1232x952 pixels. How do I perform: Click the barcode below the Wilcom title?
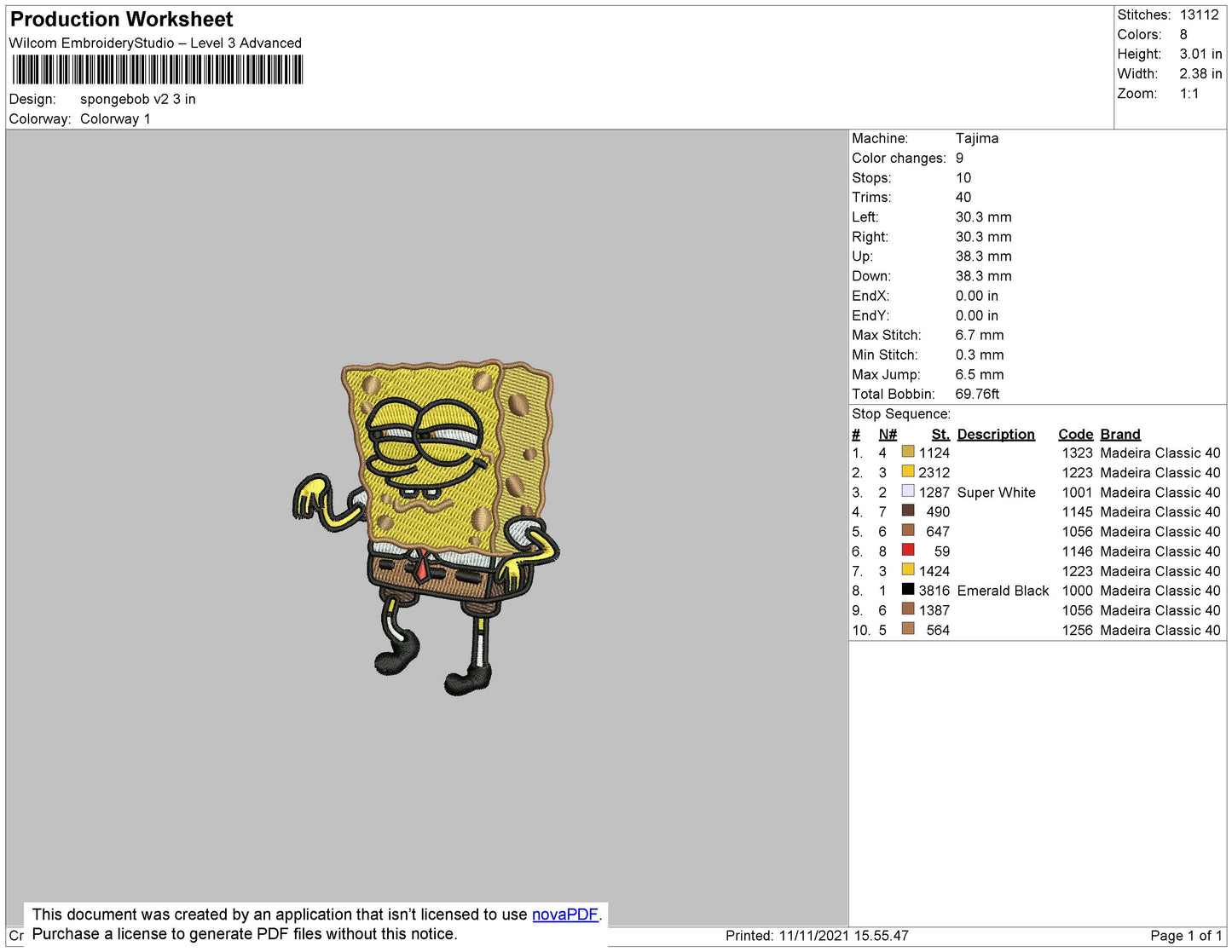(x=157, y=70)
